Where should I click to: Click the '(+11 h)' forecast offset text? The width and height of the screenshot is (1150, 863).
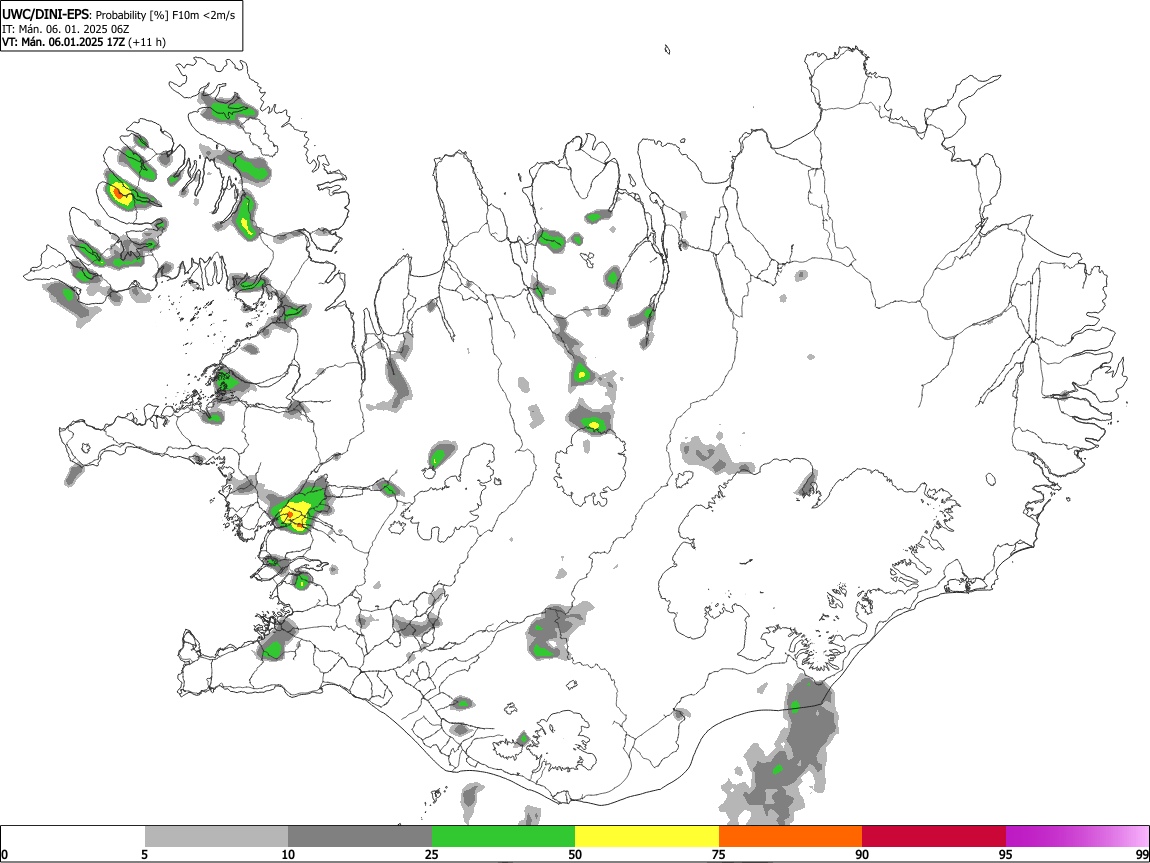coord(147,42)
